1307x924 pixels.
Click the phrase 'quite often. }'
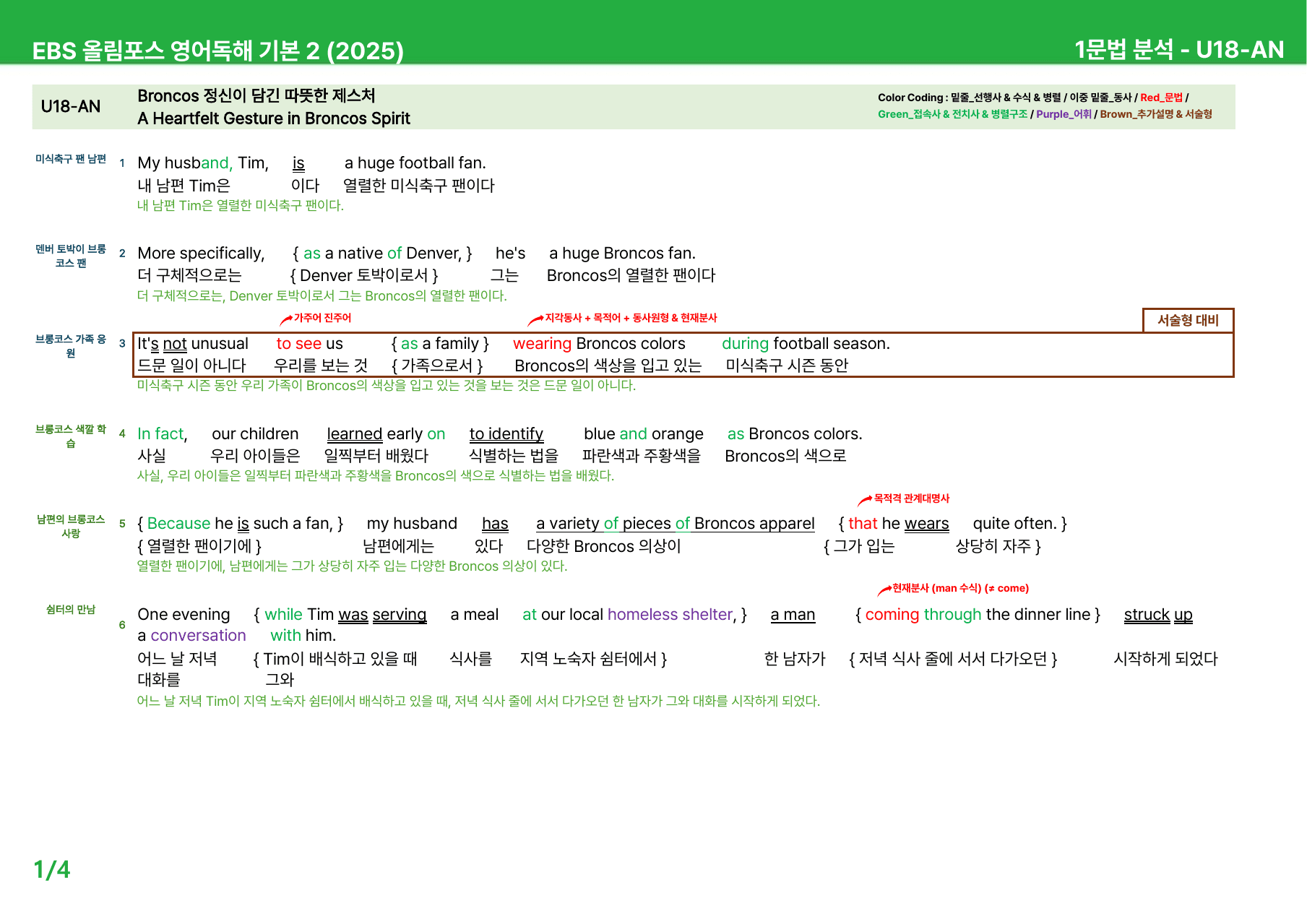tap(1020, 524)
